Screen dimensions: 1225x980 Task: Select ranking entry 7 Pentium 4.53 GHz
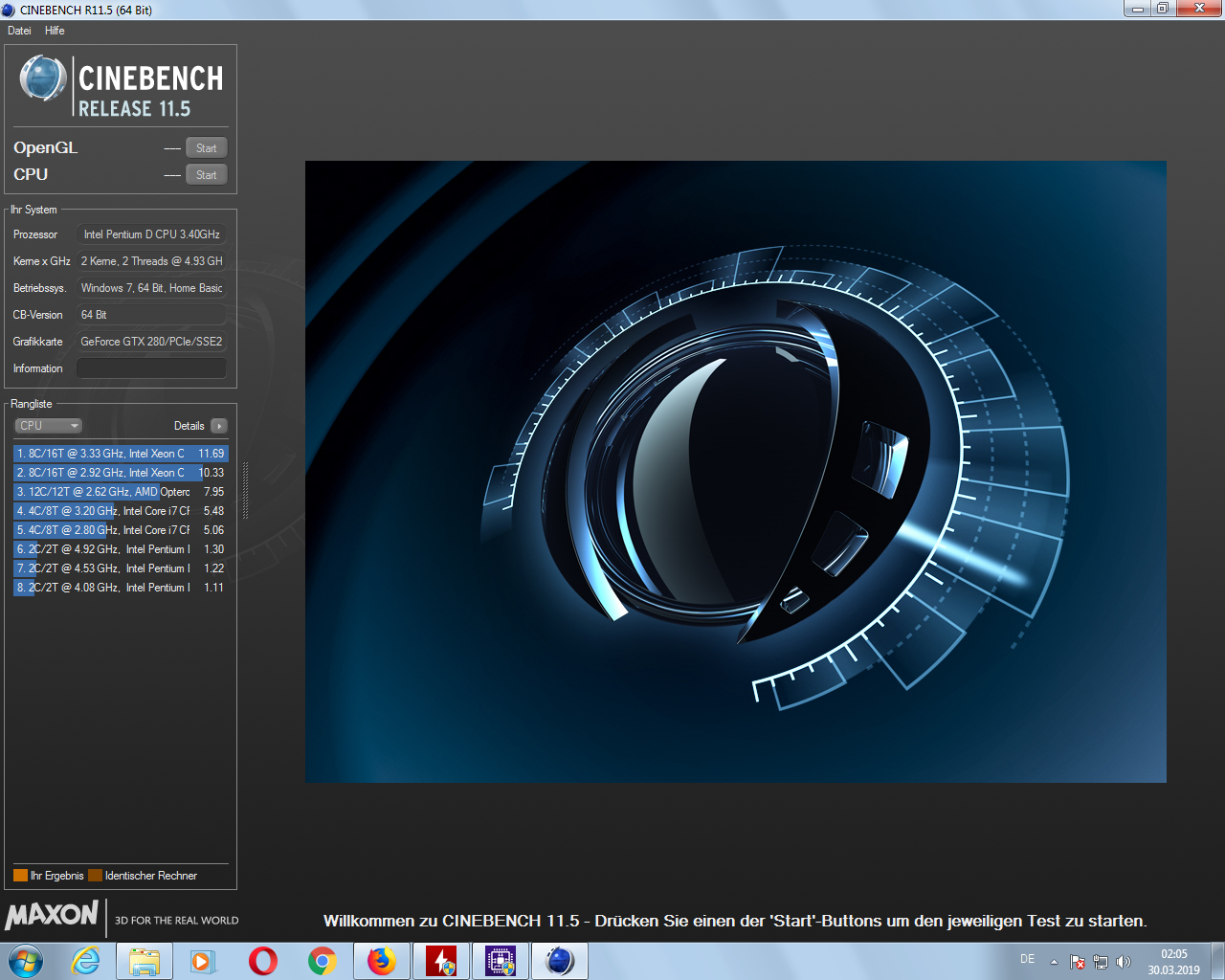click(121, 568)
